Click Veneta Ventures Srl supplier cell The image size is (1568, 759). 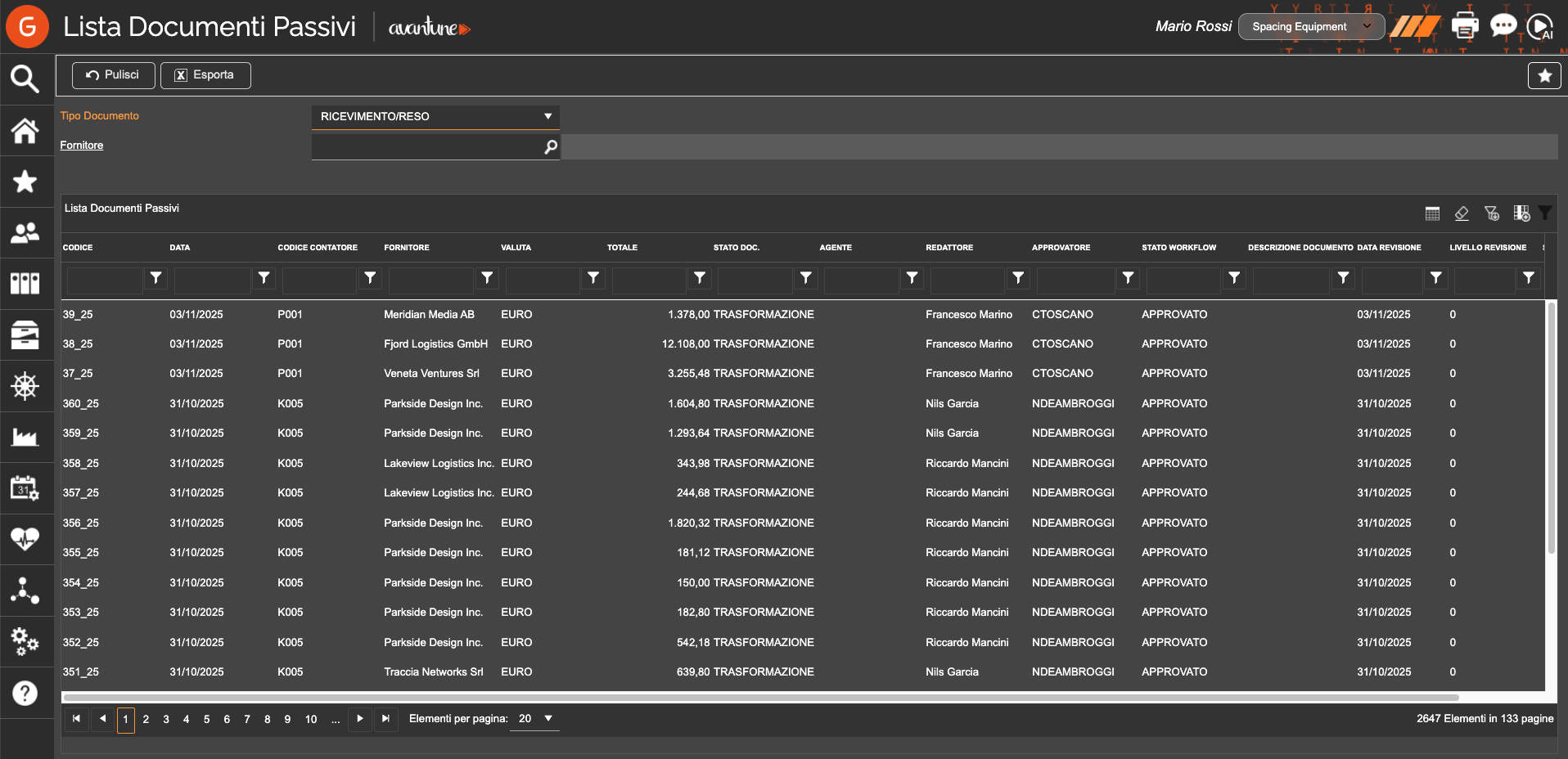tap(431, 374)
